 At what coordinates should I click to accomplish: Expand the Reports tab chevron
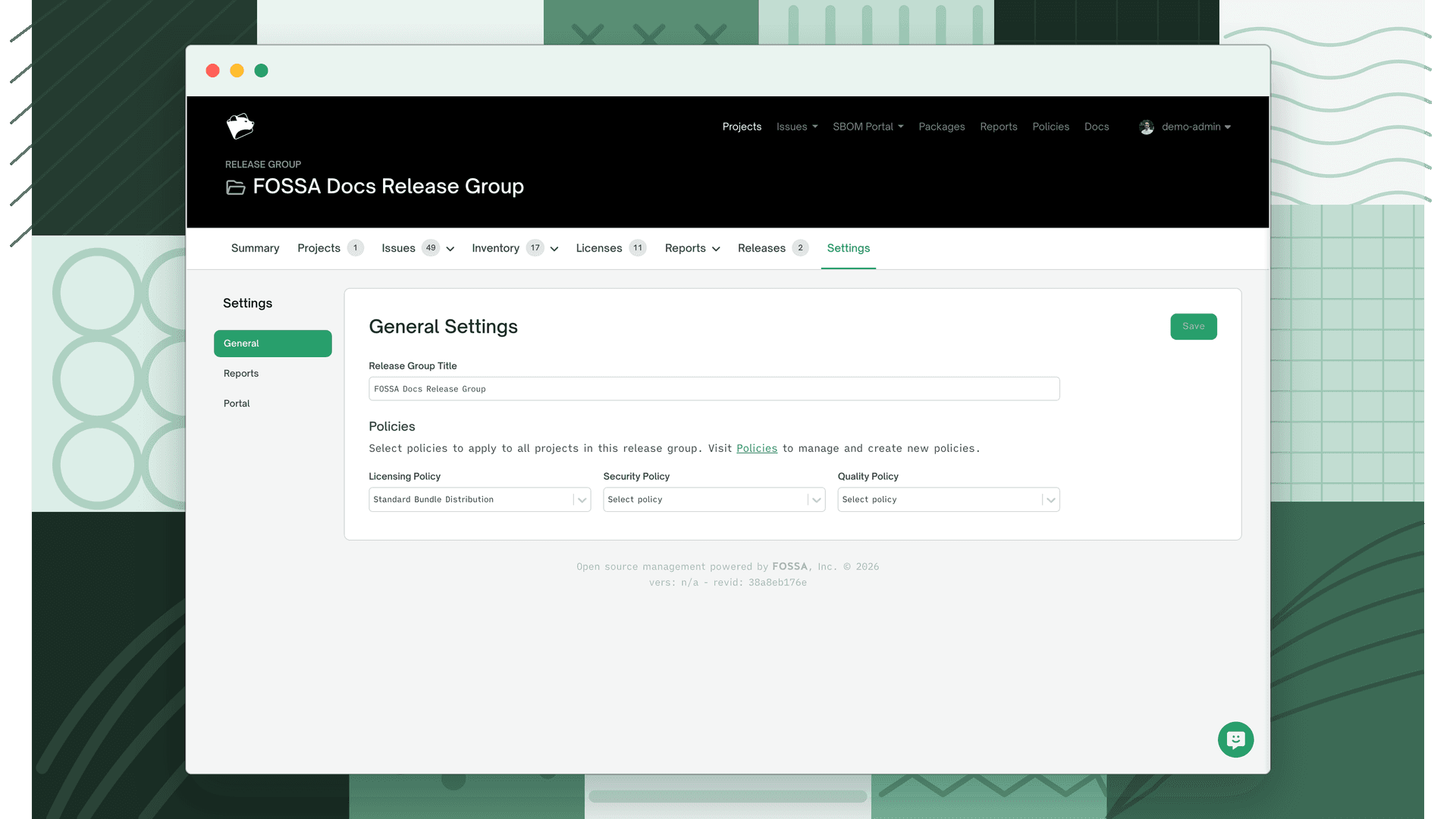(716, 249)
